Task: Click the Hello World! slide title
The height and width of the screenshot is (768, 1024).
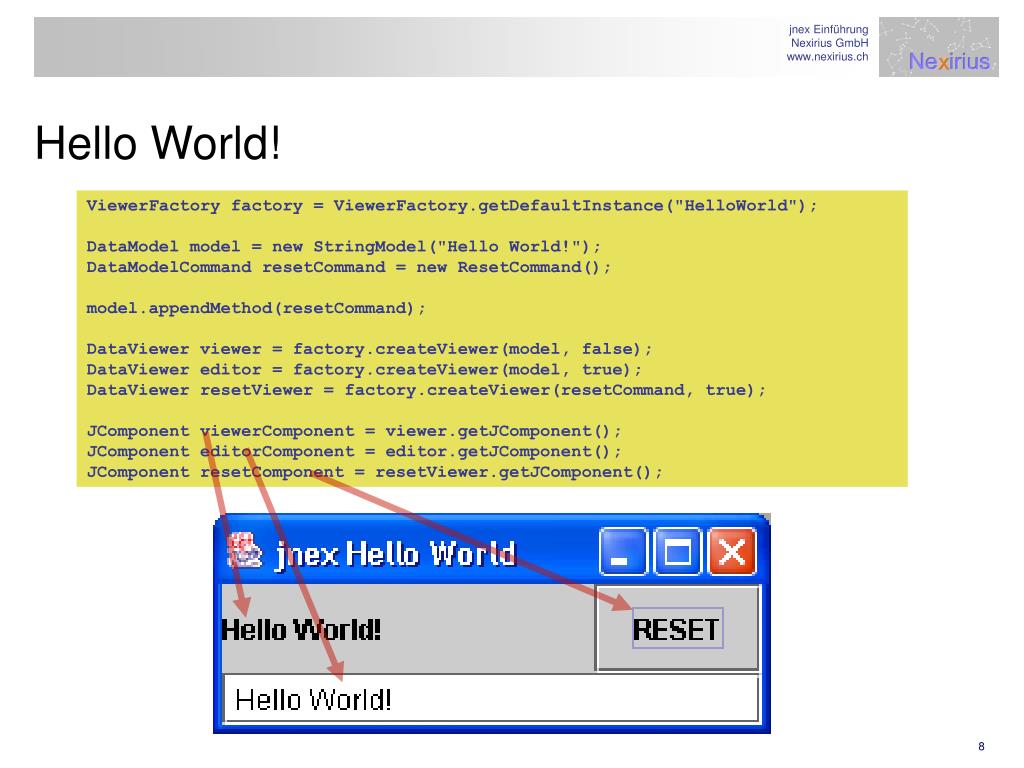Action: pos(158,143)
